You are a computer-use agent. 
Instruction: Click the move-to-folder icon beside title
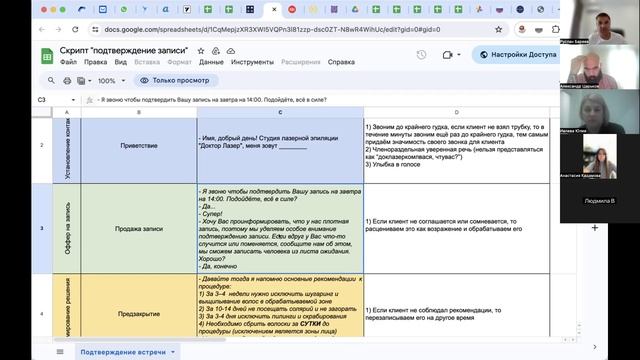click(216, 51)
